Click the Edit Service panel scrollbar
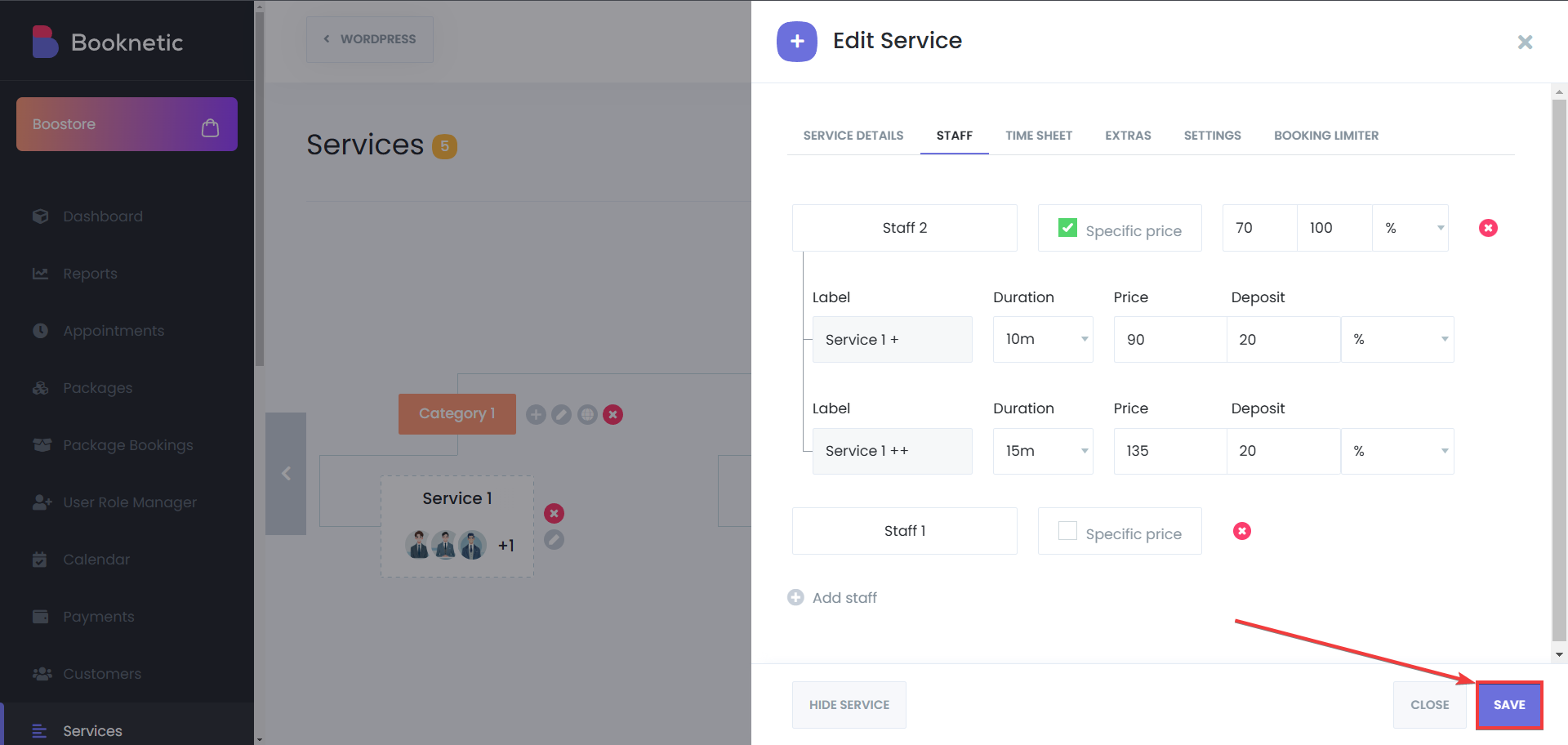 [1559, 370]
